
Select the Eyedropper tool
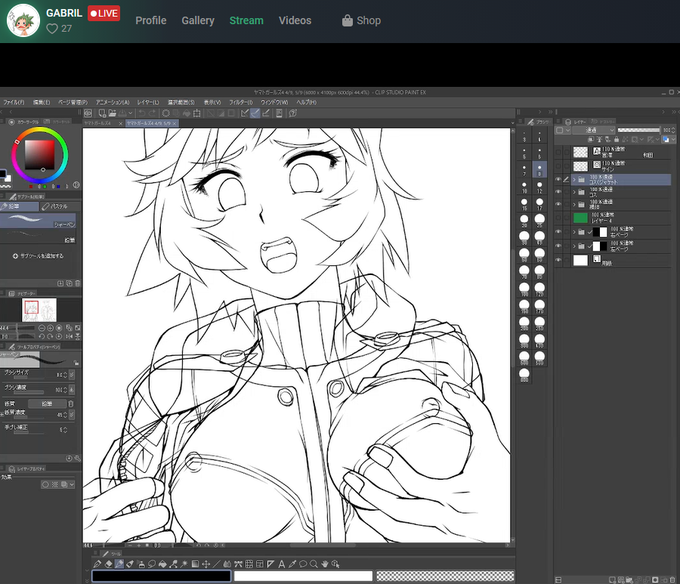292,564
